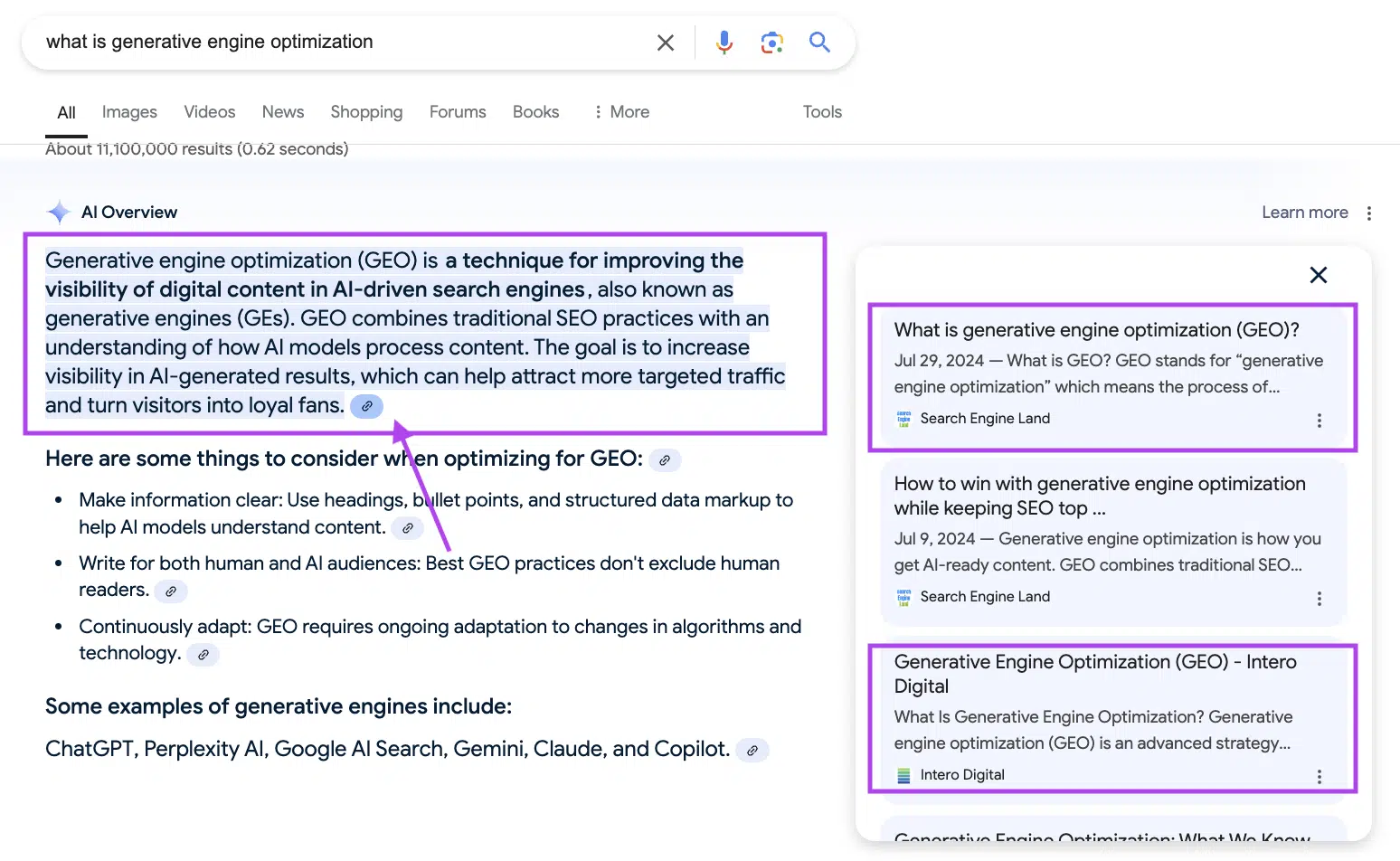Open the link icon after 'technology.'
This screenshot has width=1400, height=861.
click(203, 655)
